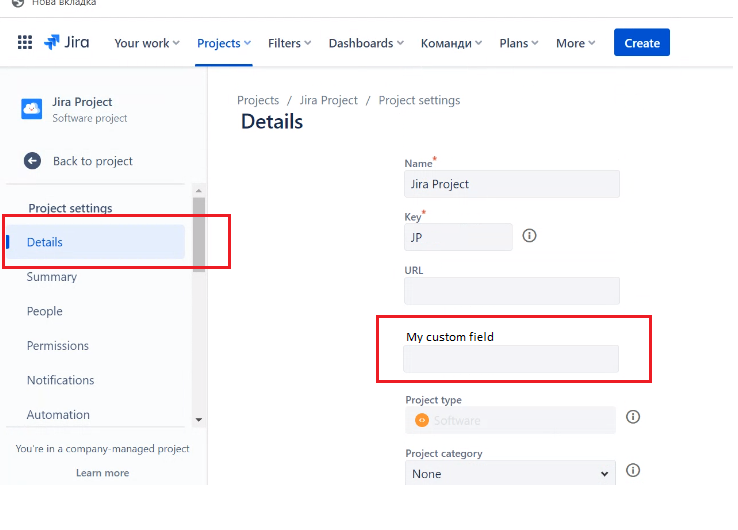Show info about Project category
738x530 pixels.
point(633,470)
